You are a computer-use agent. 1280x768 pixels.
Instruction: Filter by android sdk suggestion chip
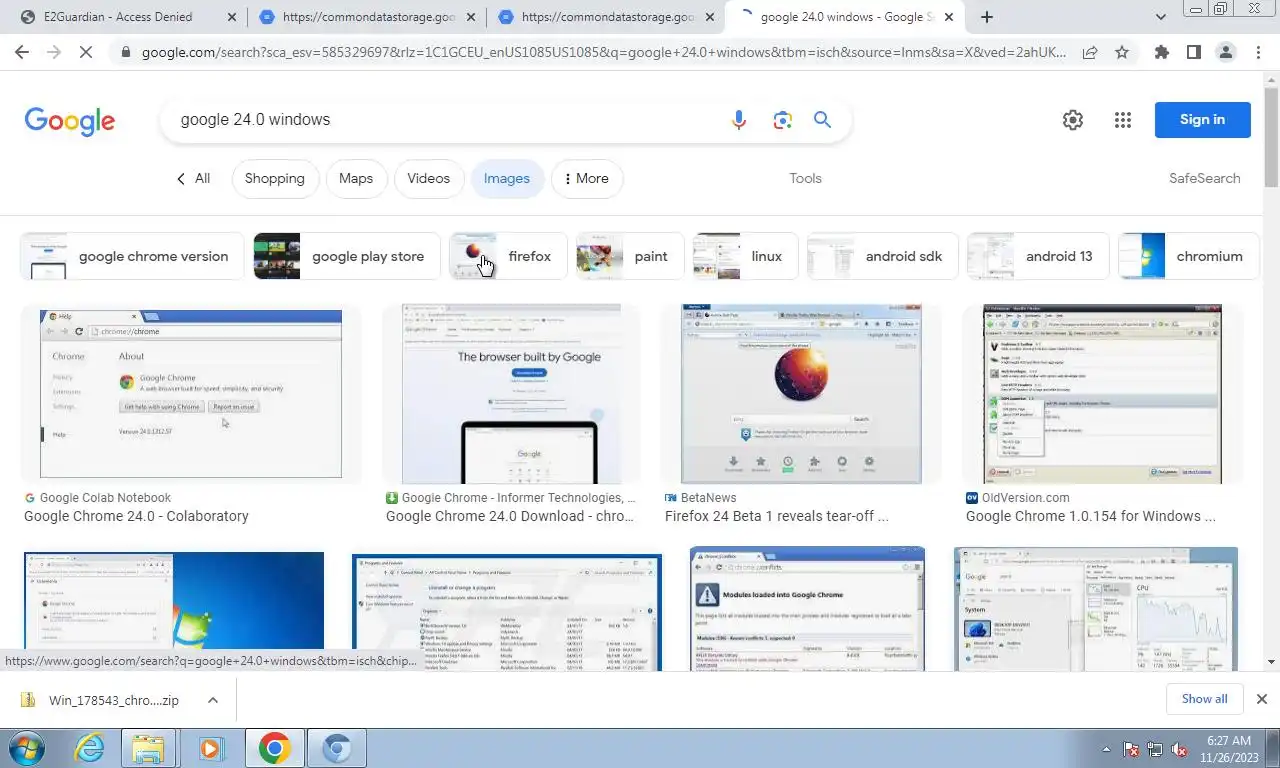[x=883, y=257]
